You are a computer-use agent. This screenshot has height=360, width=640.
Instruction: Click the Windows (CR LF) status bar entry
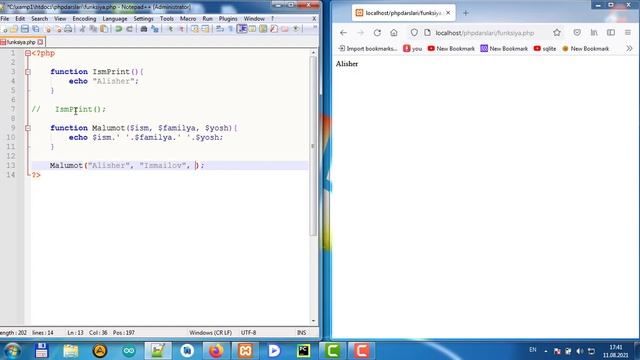[x=210, y=333]
